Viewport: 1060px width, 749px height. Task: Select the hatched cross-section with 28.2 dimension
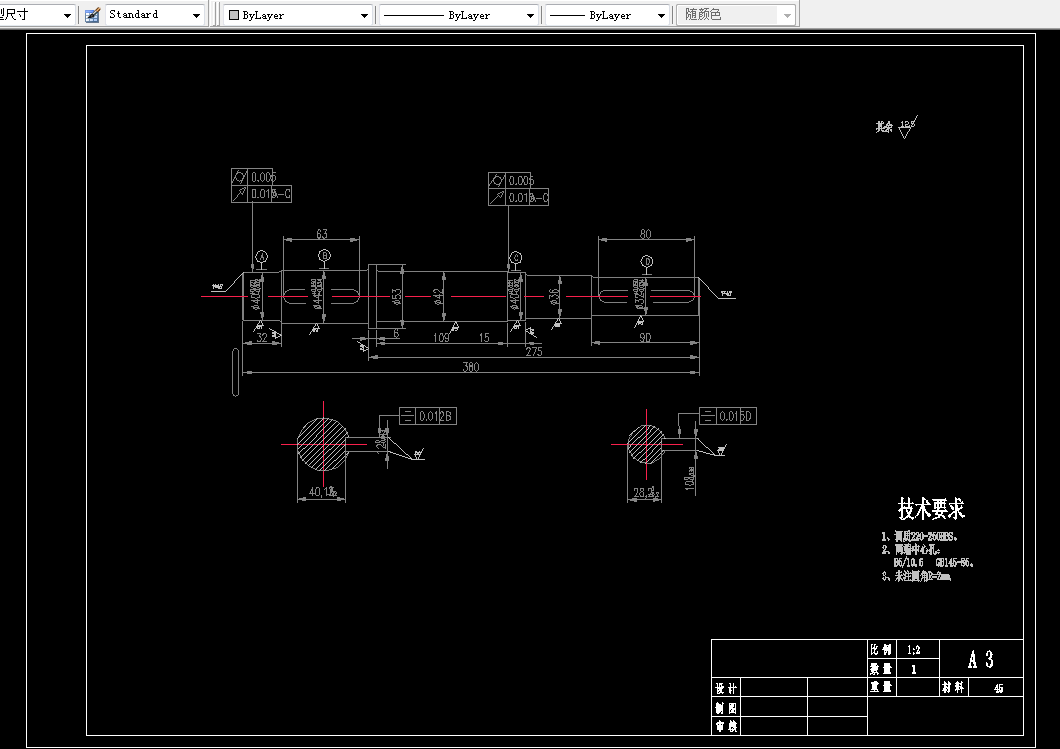646,444
